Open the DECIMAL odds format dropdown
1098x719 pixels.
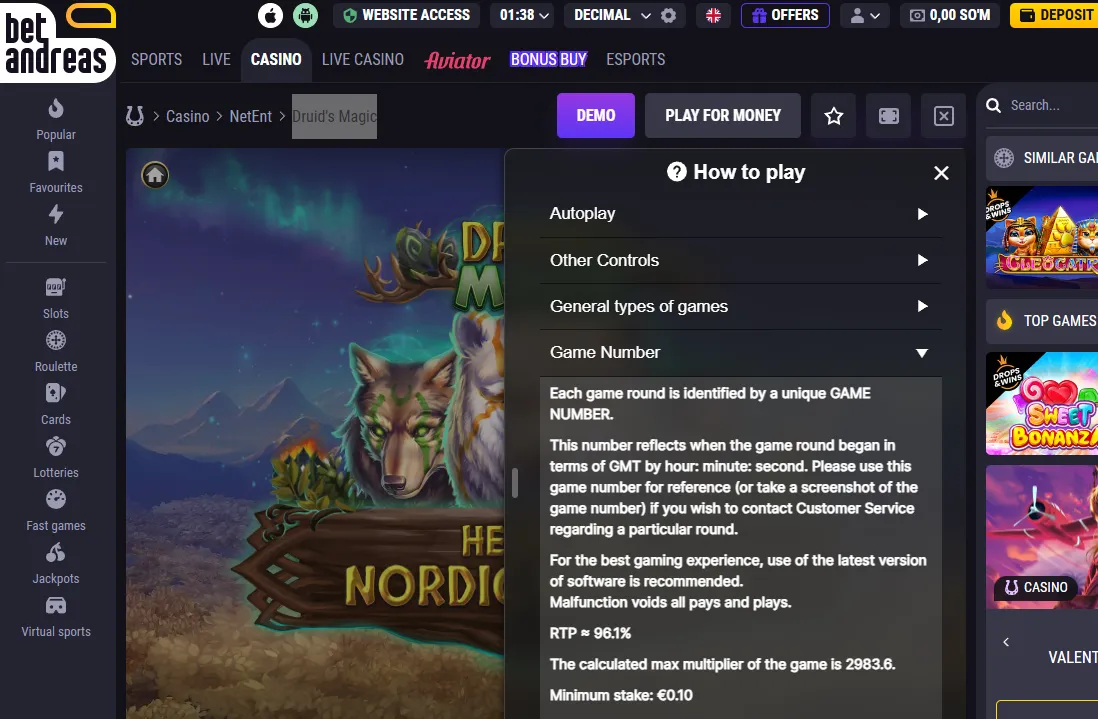tap(613, 15)
